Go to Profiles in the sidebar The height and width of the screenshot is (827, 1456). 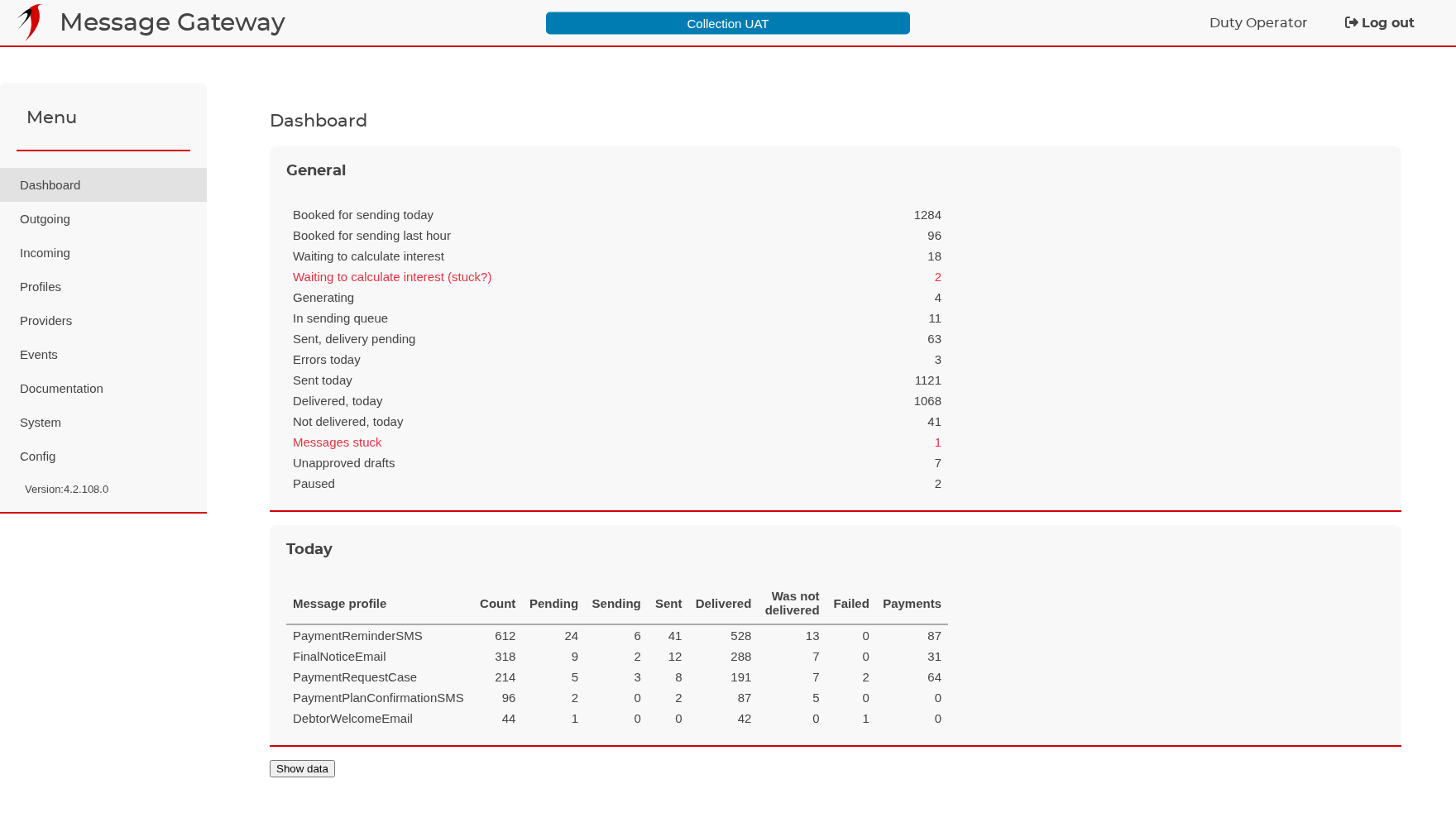click(x=103, y=287)
